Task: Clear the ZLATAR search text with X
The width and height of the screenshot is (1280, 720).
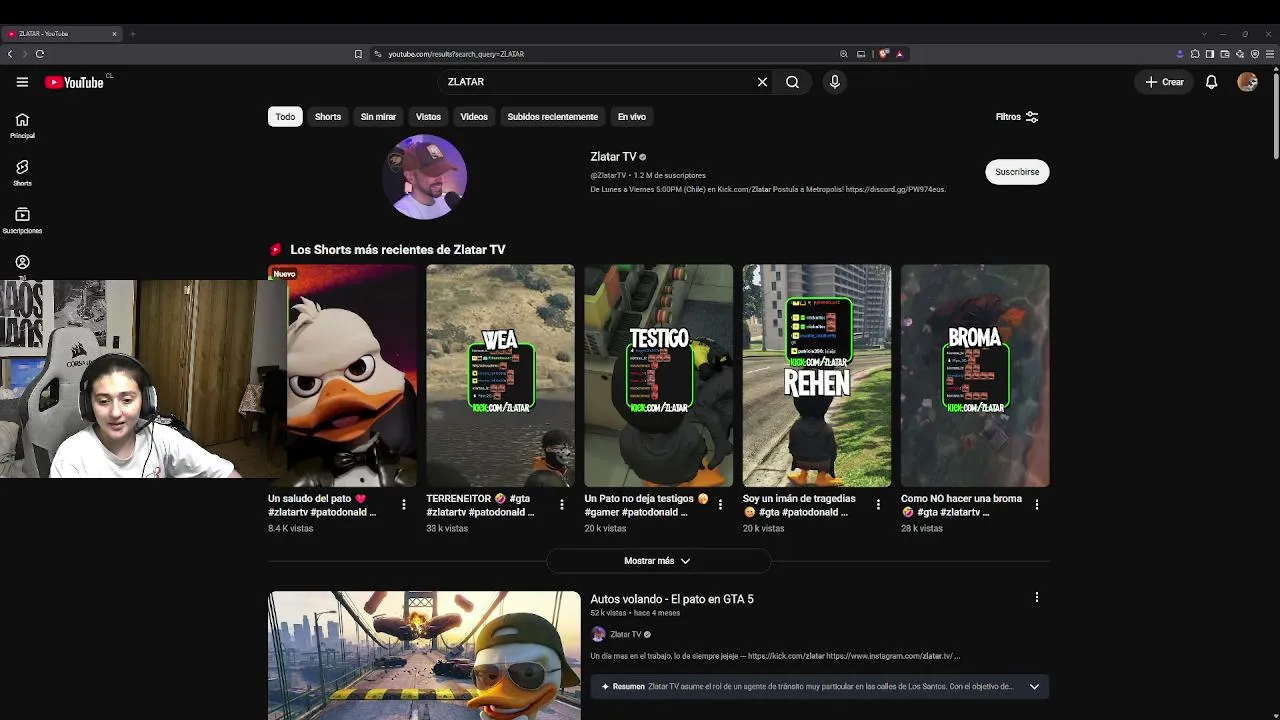Action: coord(762,82)
